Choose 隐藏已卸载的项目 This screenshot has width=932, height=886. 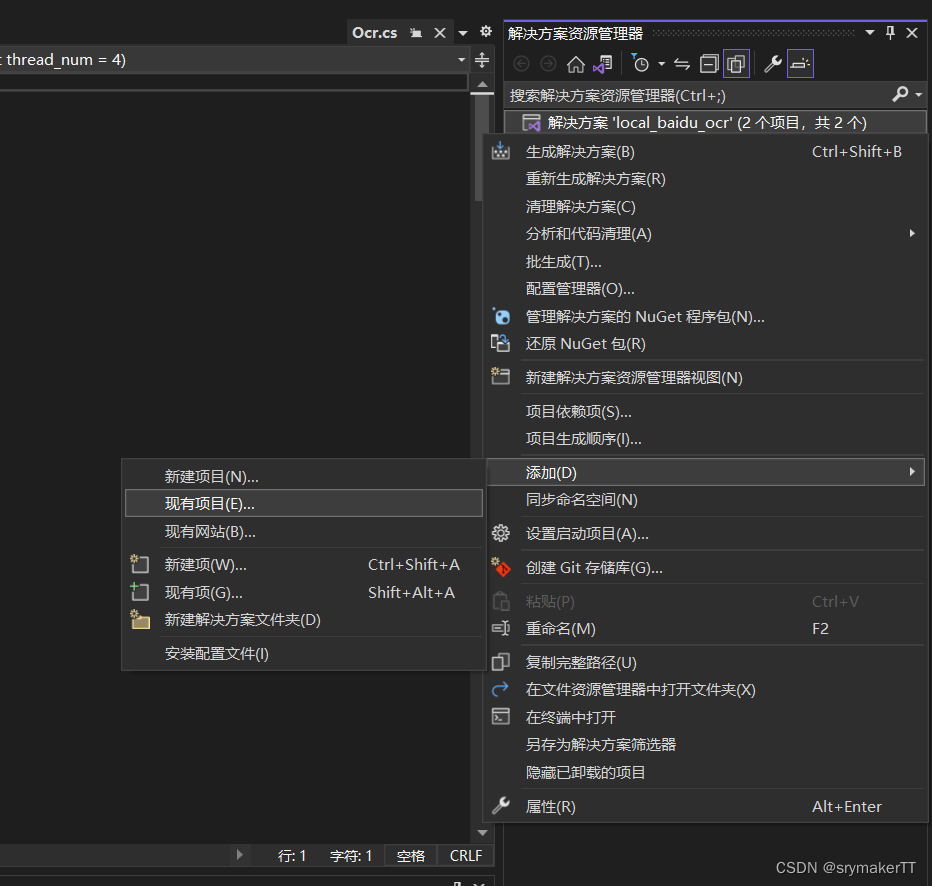[x=585, y=772]
